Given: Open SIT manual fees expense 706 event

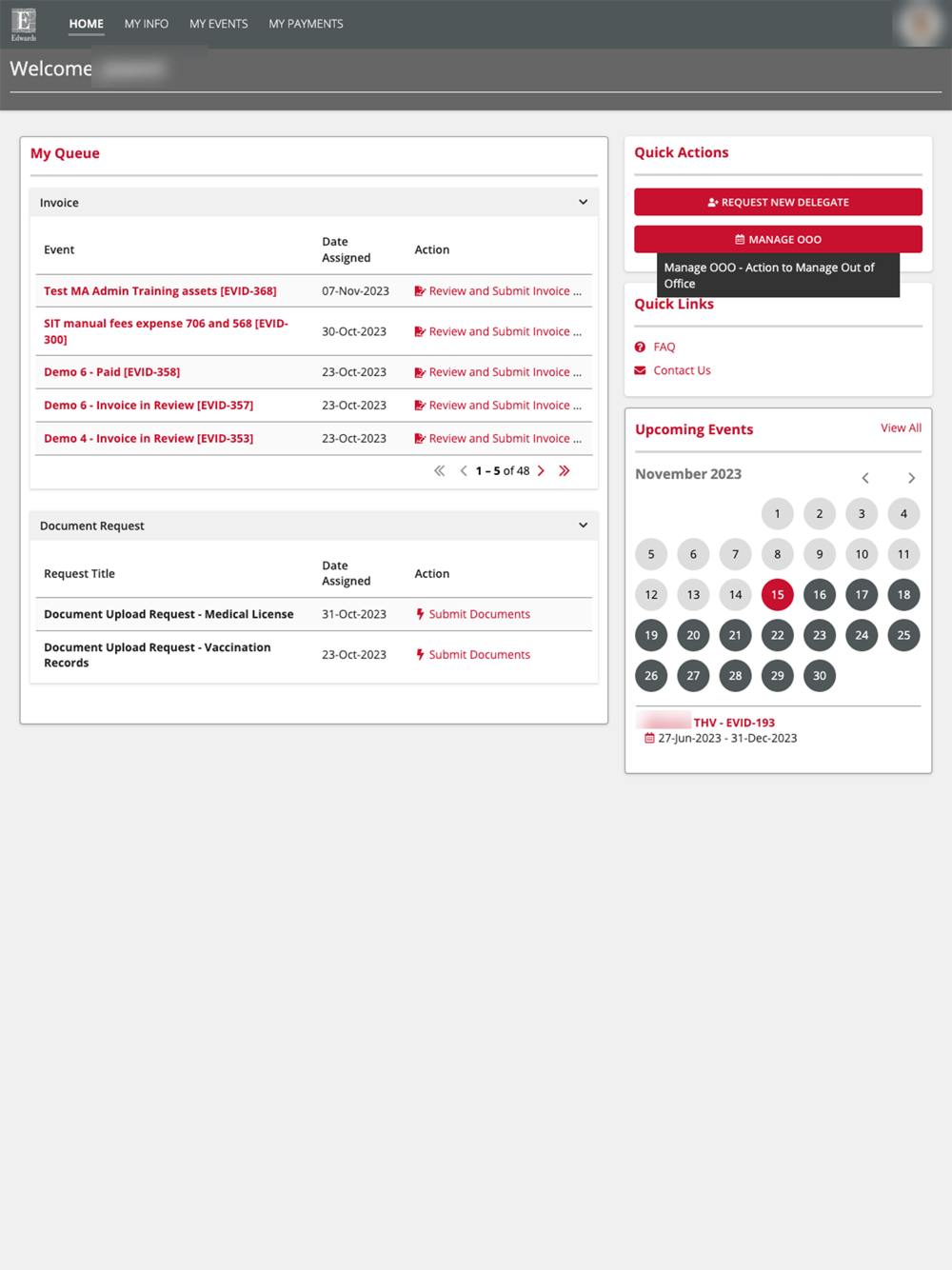Looking at the screenshot, I should click(166, 331).
